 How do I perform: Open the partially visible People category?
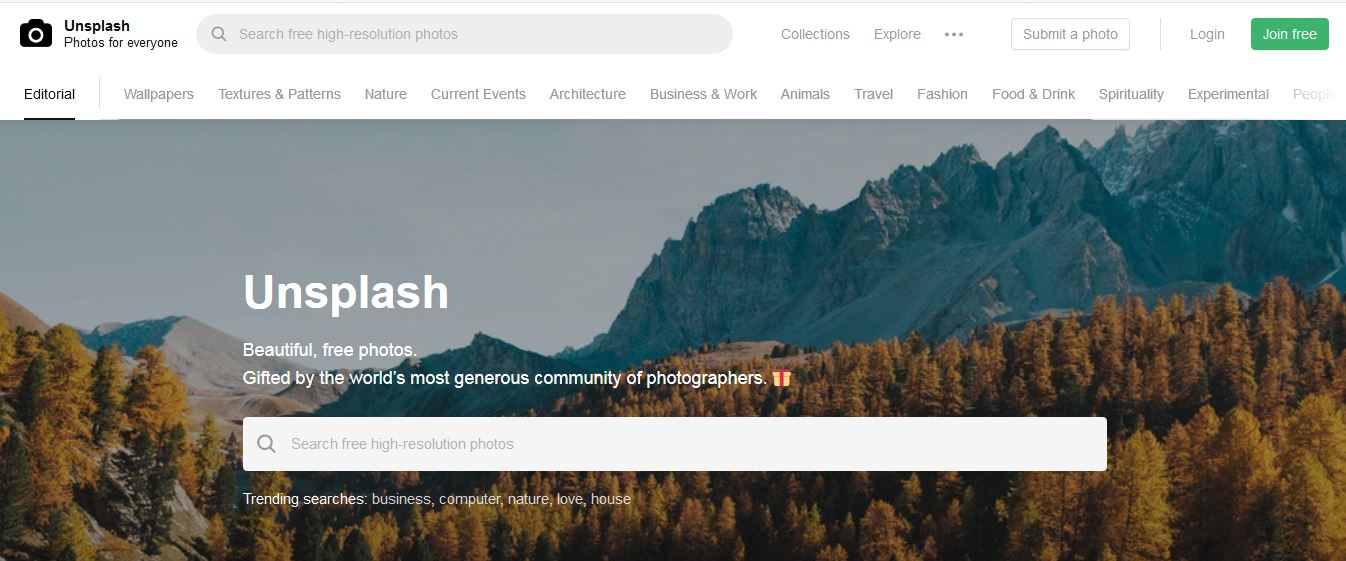point(1314,94)
